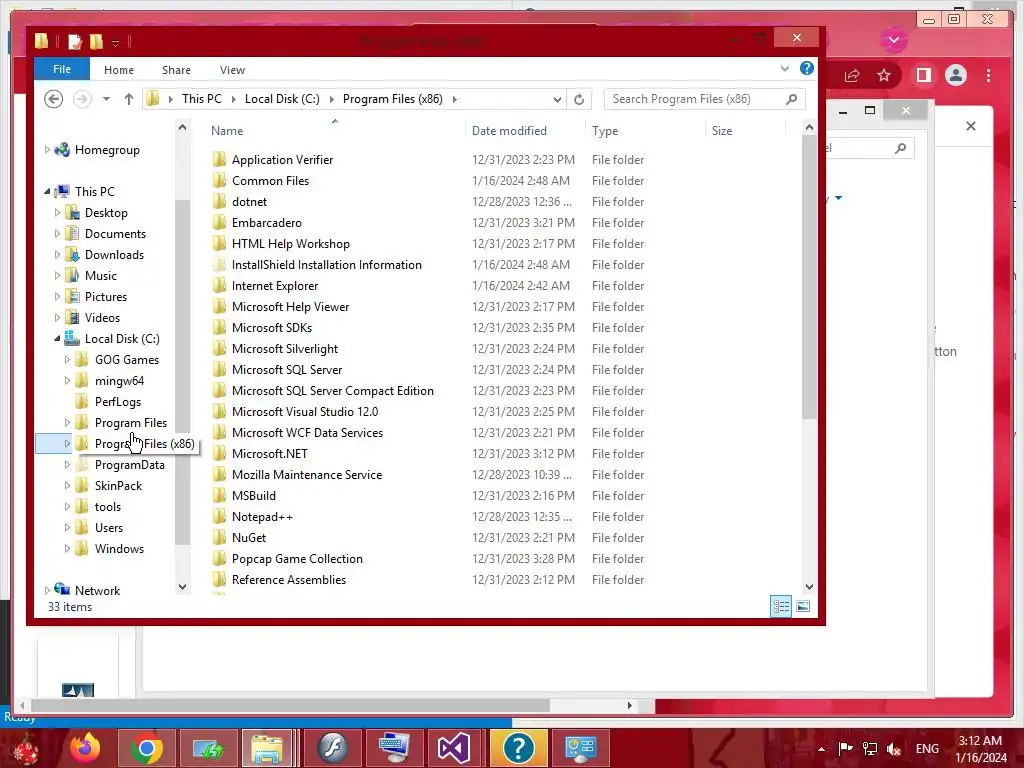The image size is (1024, 768).
Task: Collapse Local Disk (C:) tree node
Action: [x=57, y=338]
